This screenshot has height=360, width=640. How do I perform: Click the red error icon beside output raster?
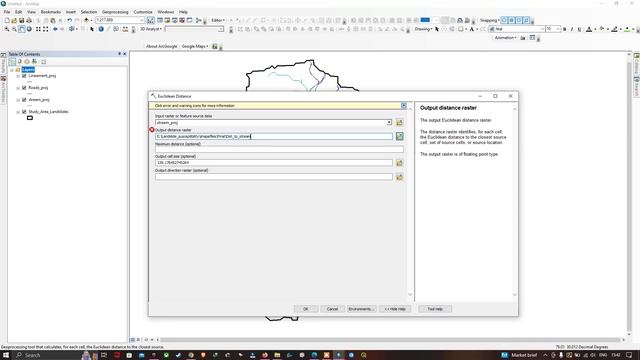pos(151,130)
